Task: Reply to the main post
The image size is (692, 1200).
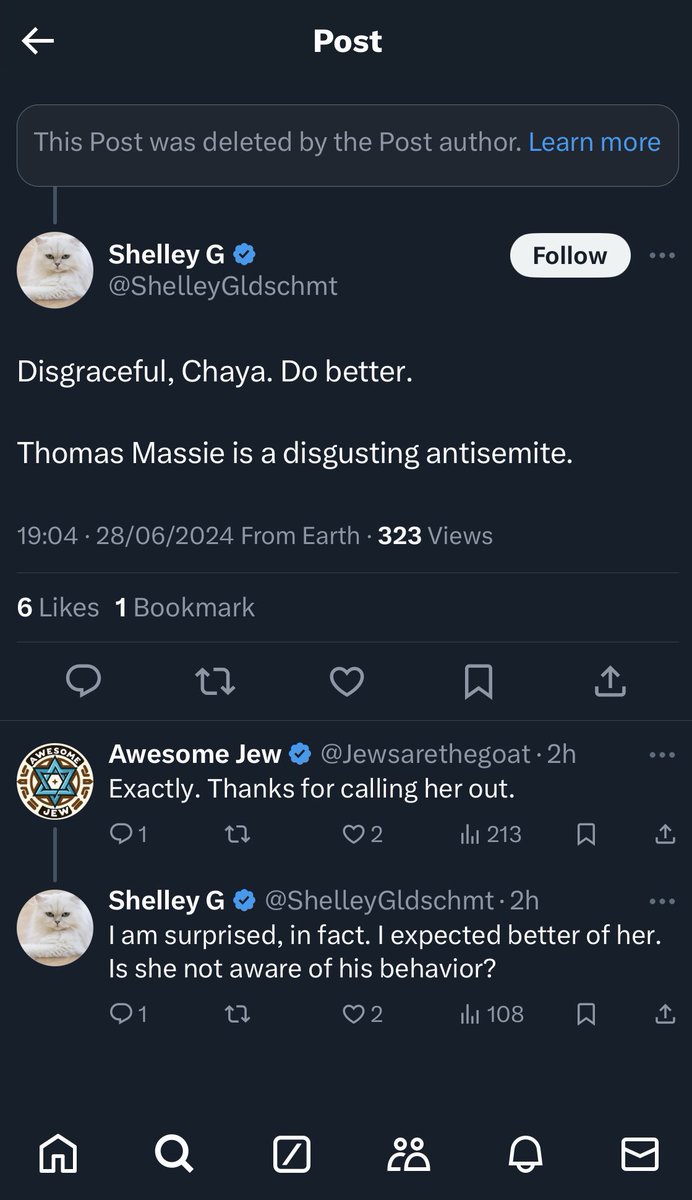Action: [83, 682]
